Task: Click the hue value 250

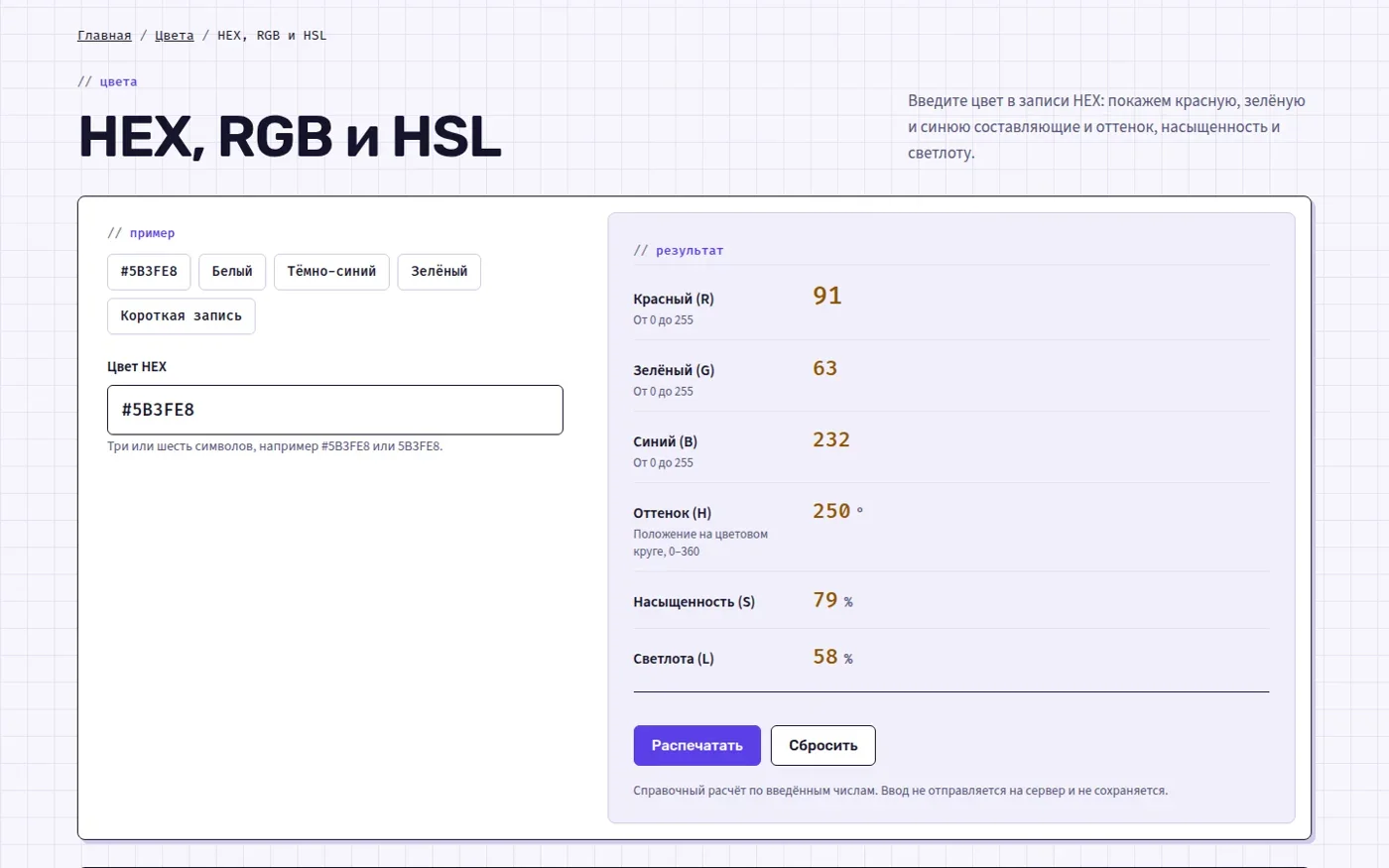Action: click(831, 511)
